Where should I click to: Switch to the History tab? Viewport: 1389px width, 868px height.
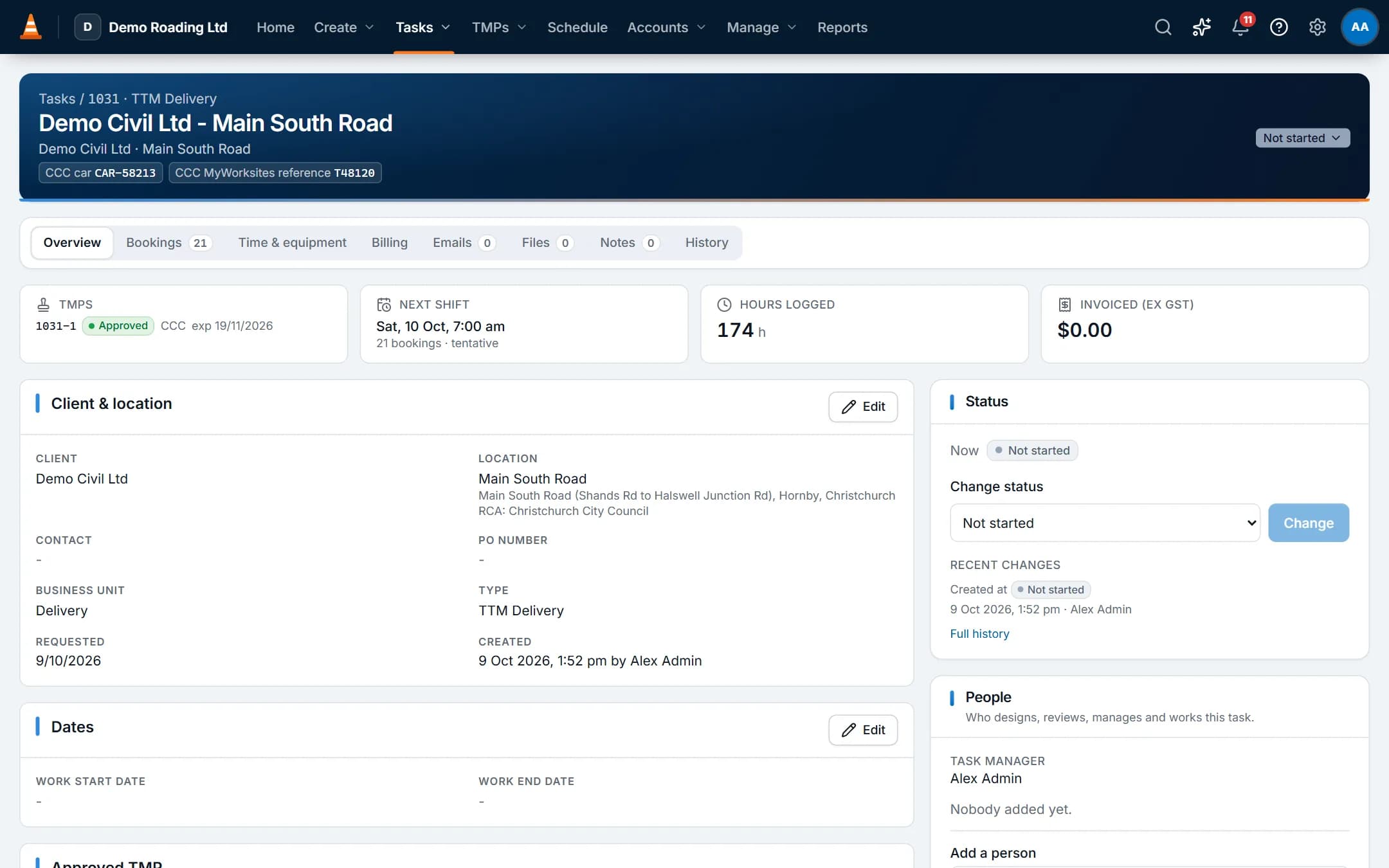(706, 242)
